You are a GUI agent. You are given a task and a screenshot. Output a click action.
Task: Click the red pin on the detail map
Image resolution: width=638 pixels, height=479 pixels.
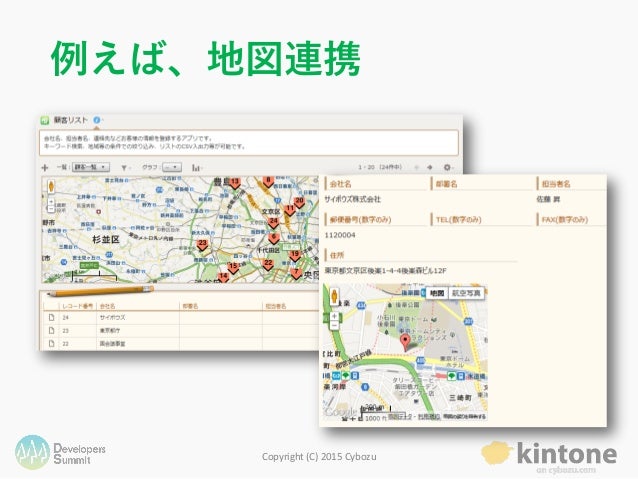[405, 342]
